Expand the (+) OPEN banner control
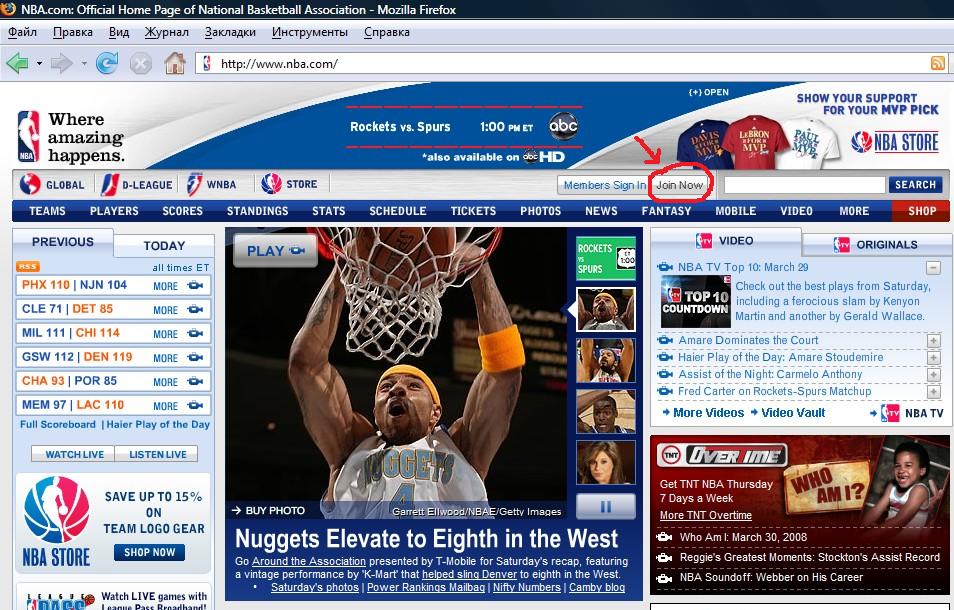 pos(709,92)
